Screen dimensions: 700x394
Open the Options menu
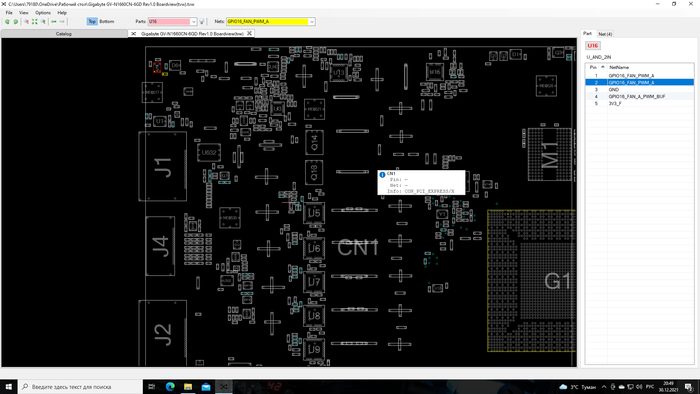click(x=43, y=12)
